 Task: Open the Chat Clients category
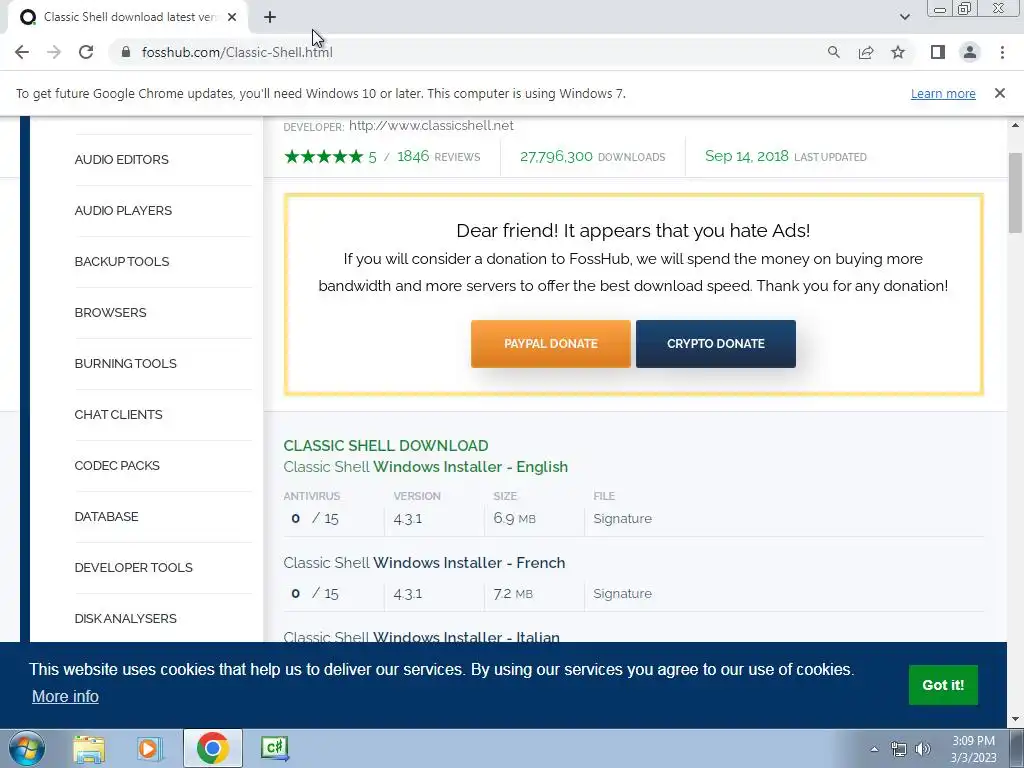[118, 414]
